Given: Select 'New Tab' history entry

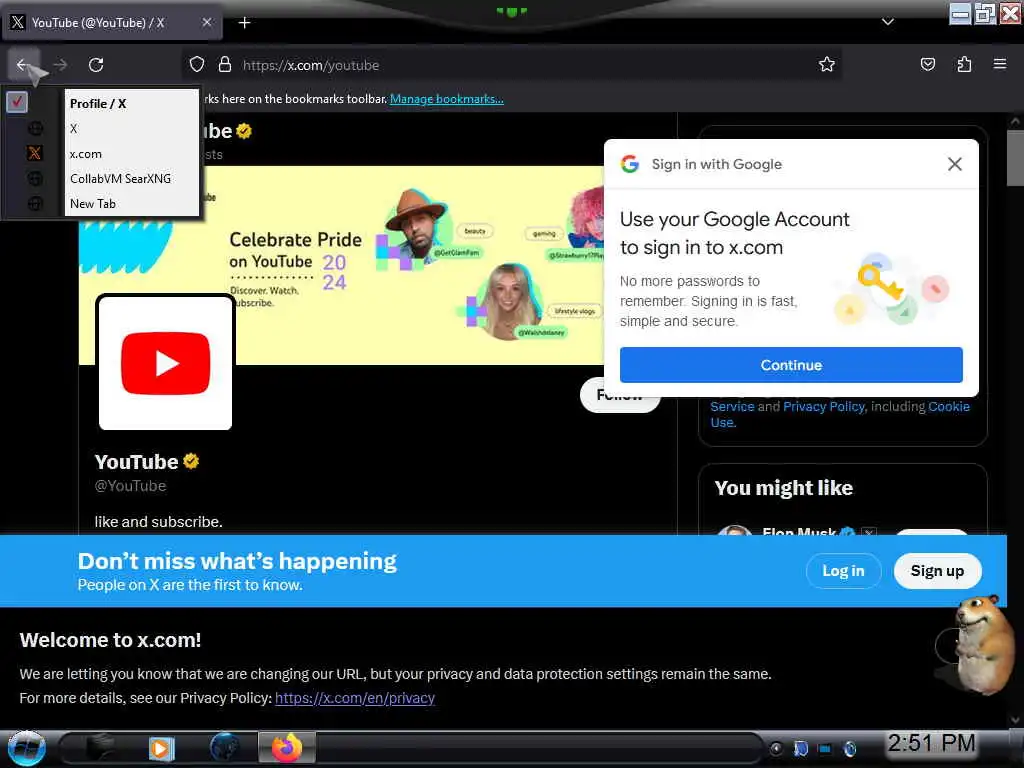Looking at the screenshot, I should [131, 204].
